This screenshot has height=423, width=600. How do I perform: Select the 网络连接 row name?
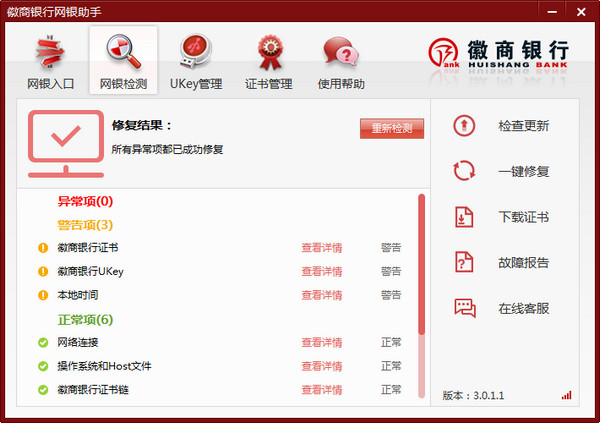[x=78, y=342]
